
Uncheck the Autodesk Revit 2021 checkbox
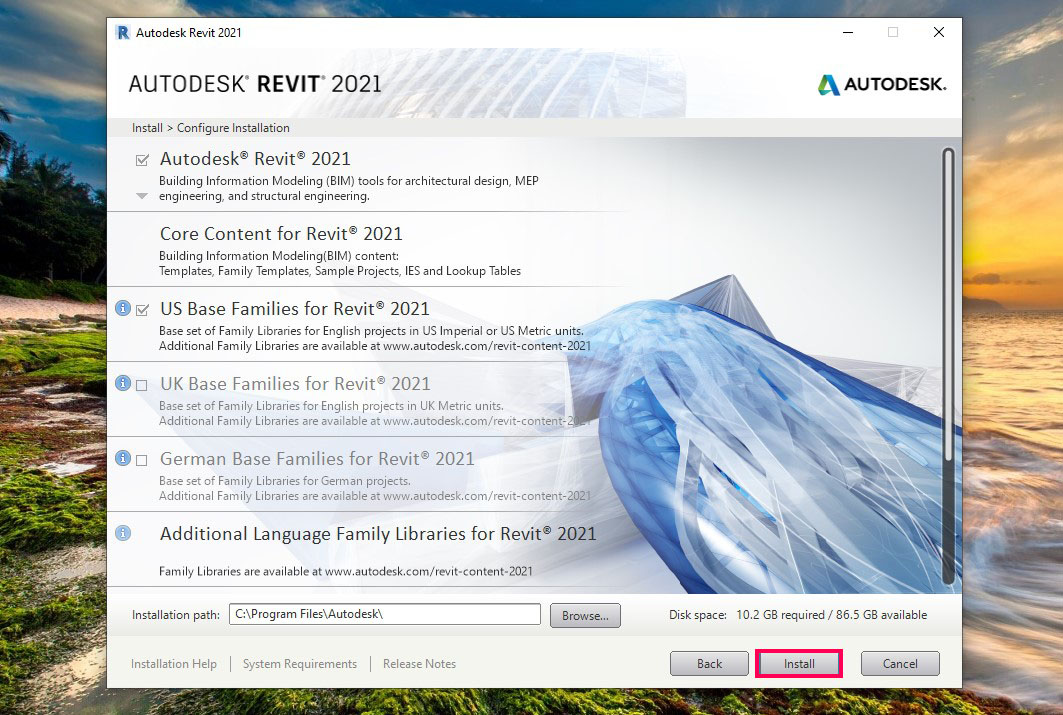click(142, 158)
